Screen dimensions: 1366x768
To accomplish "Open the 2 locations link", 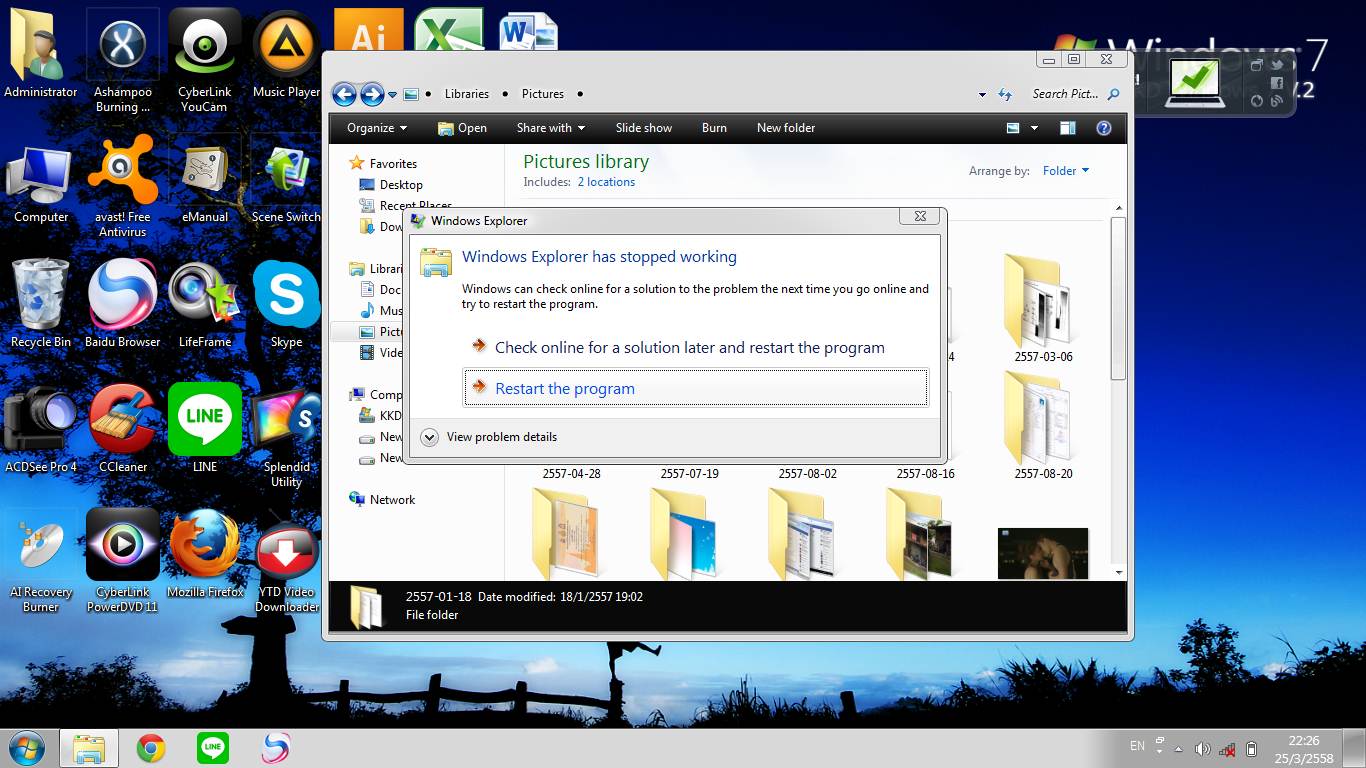I will pyautogui.click(x=606, y=182).
